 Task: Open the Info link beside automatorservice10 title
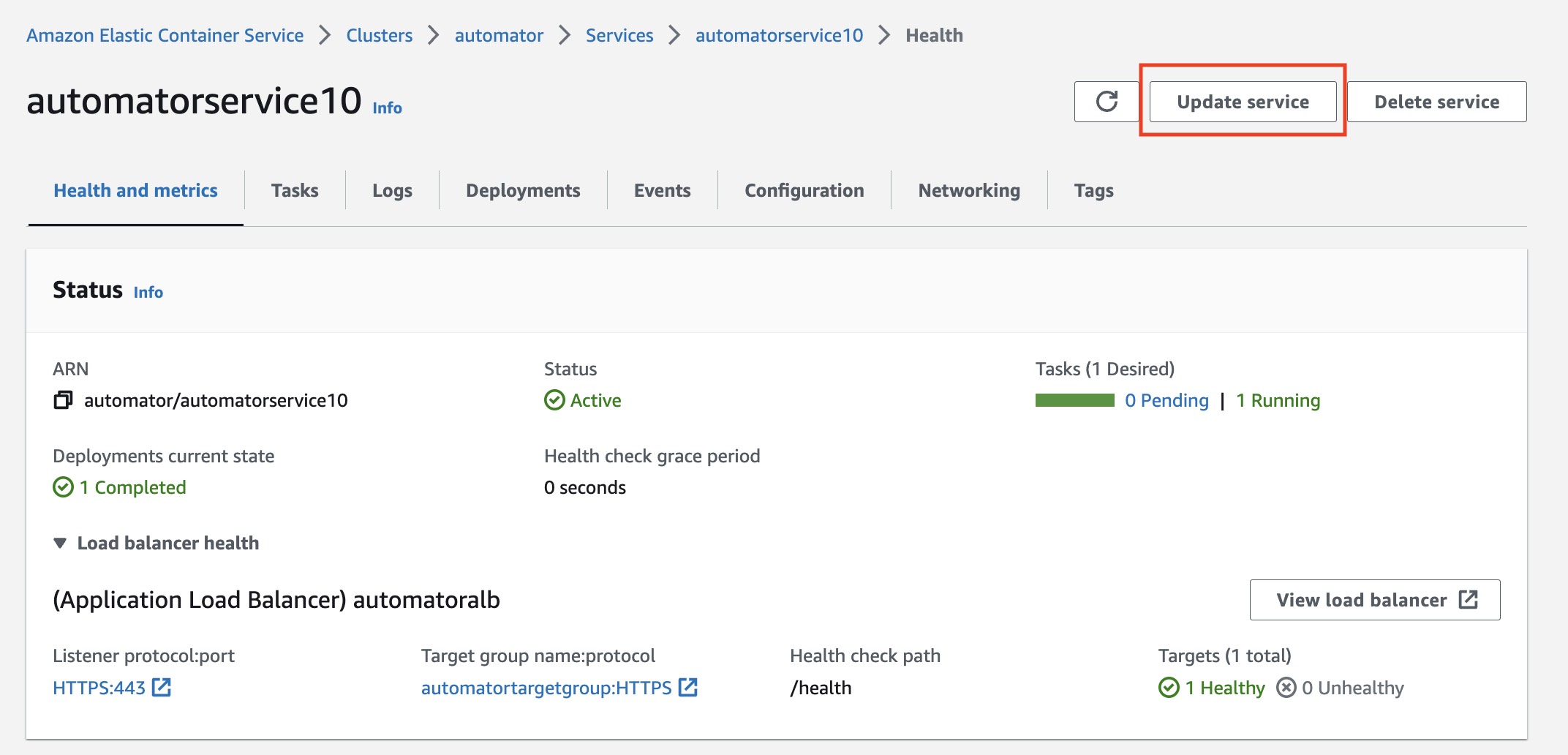(387, 108)
